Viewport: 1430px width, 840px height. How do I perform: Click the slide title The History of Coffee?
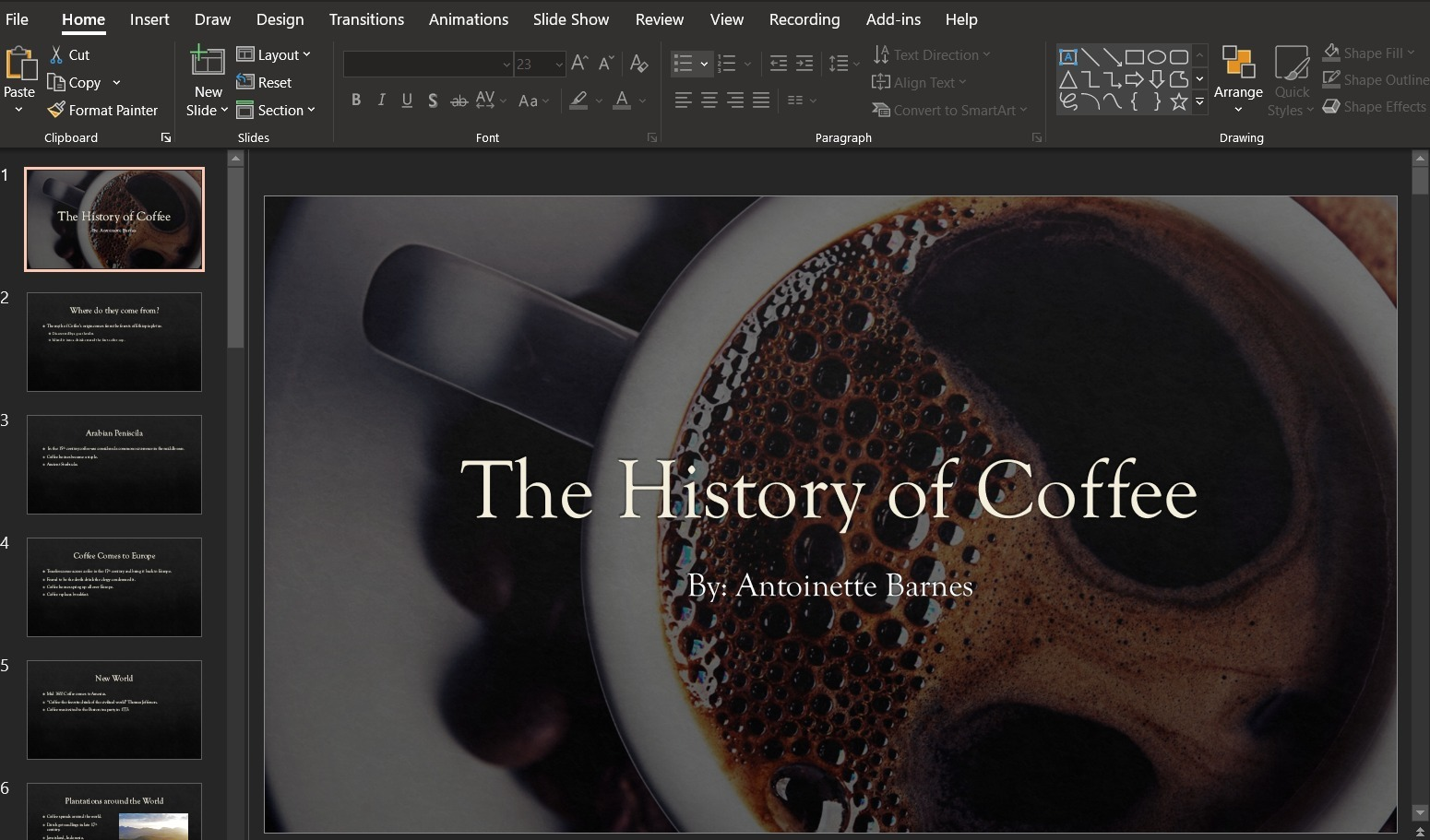click(828, 491)
